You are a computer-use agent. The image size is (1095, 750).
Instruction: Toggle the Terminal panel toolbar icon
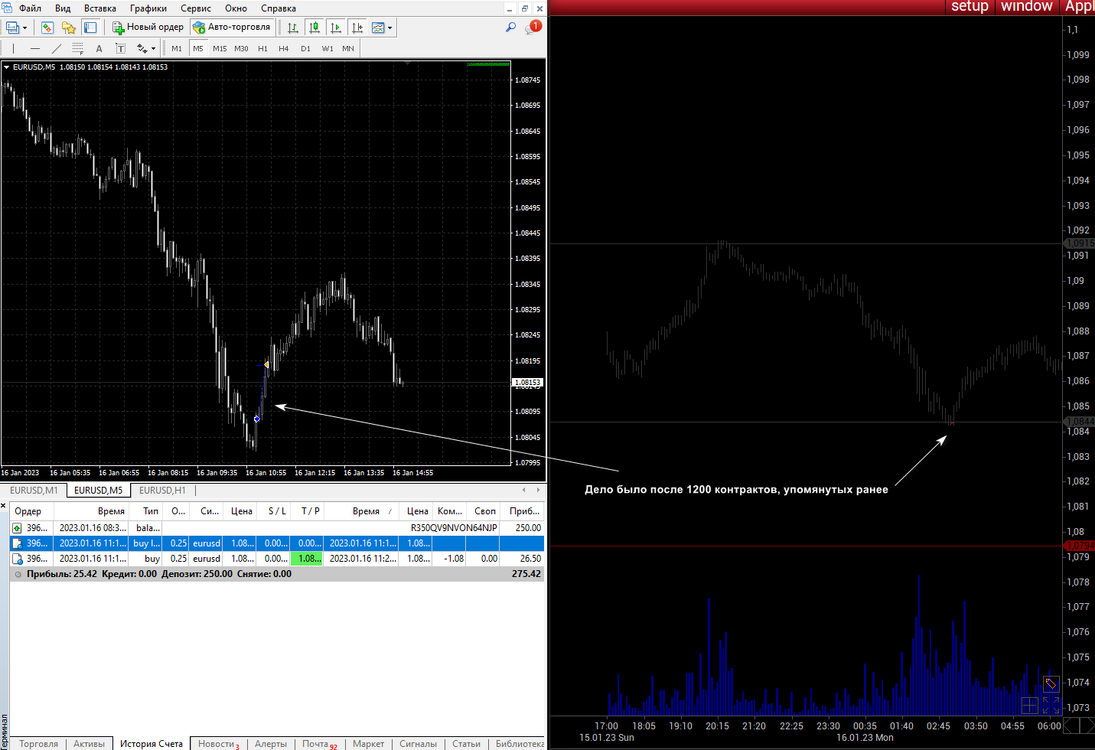click(x=90, y=28)
